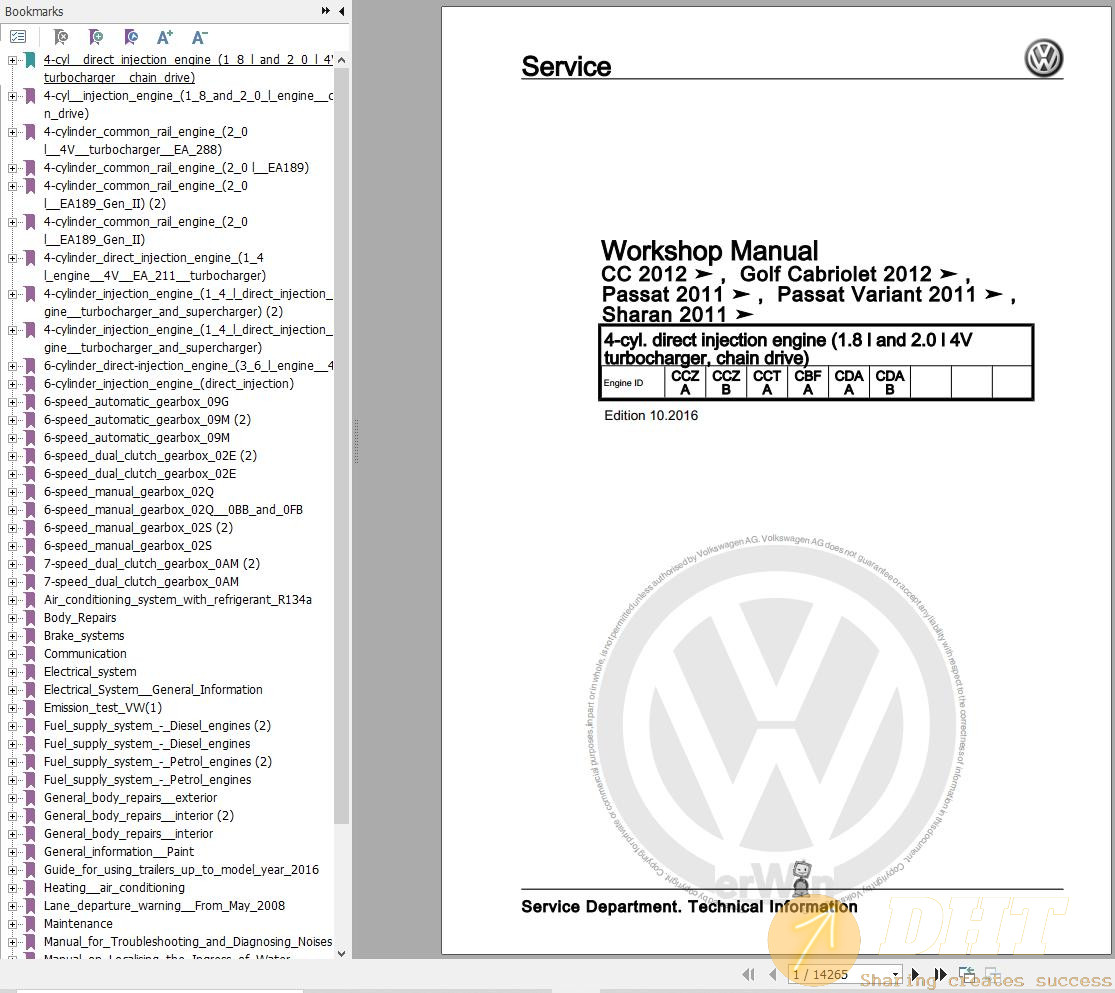Viewport: 1115px width, 993px height.
Task: Open the bookmarks options list icon
Action: point(18,36)
